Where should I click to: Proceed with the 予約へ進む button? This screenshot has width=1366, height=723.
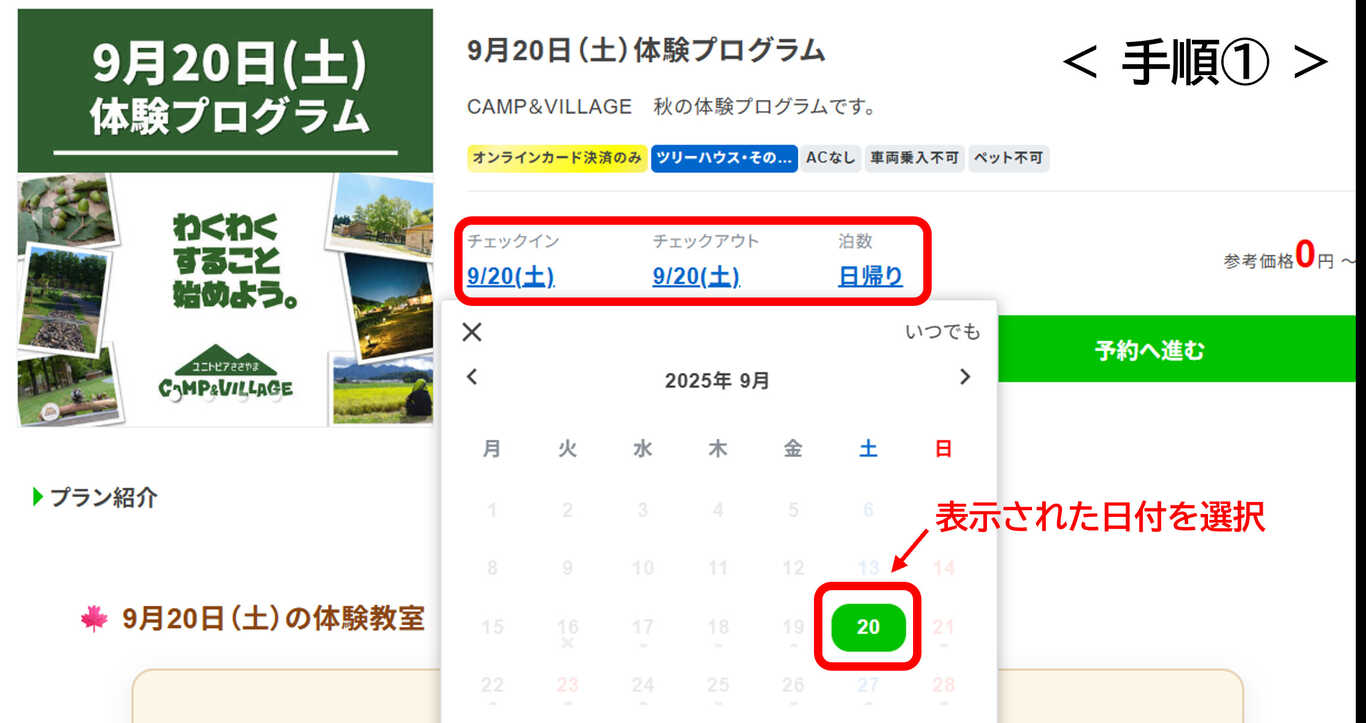click(1149, 349)
